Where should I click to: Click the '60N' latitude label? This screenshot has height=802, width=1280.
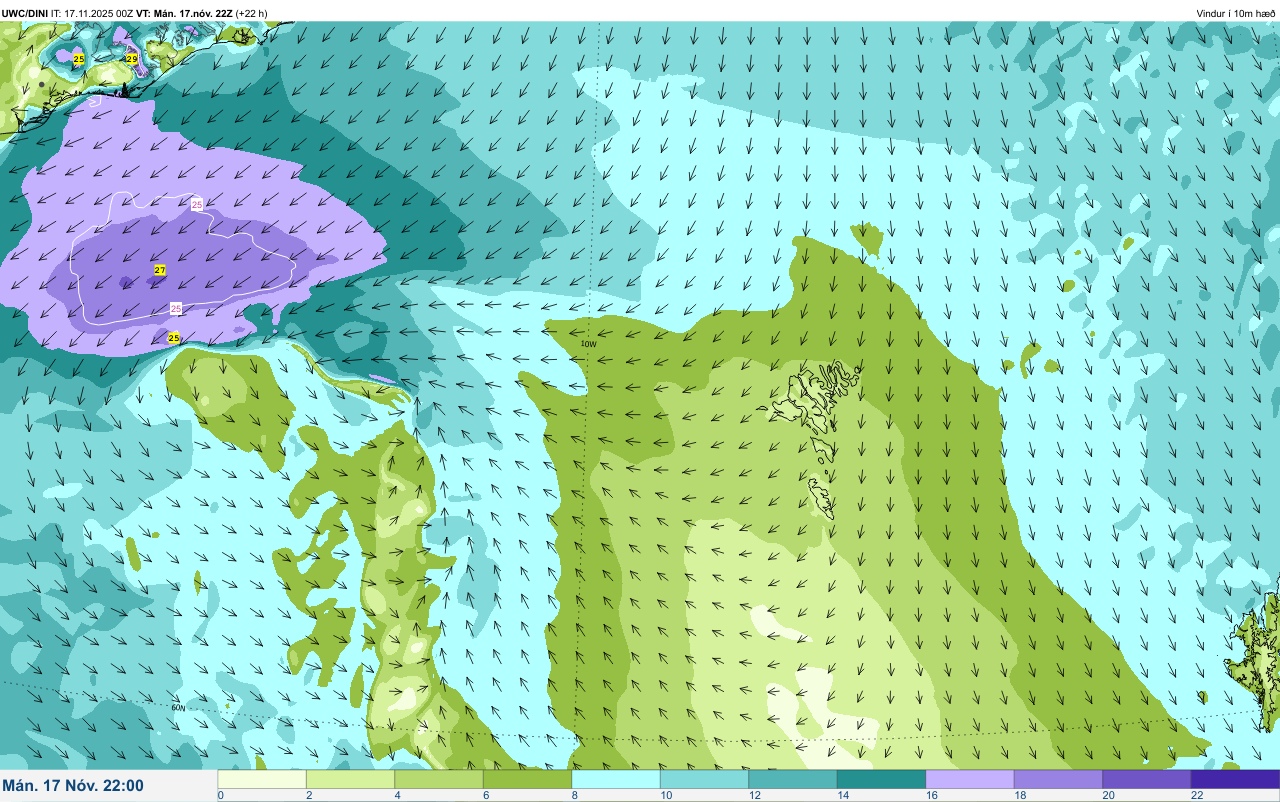click(178, 708)
